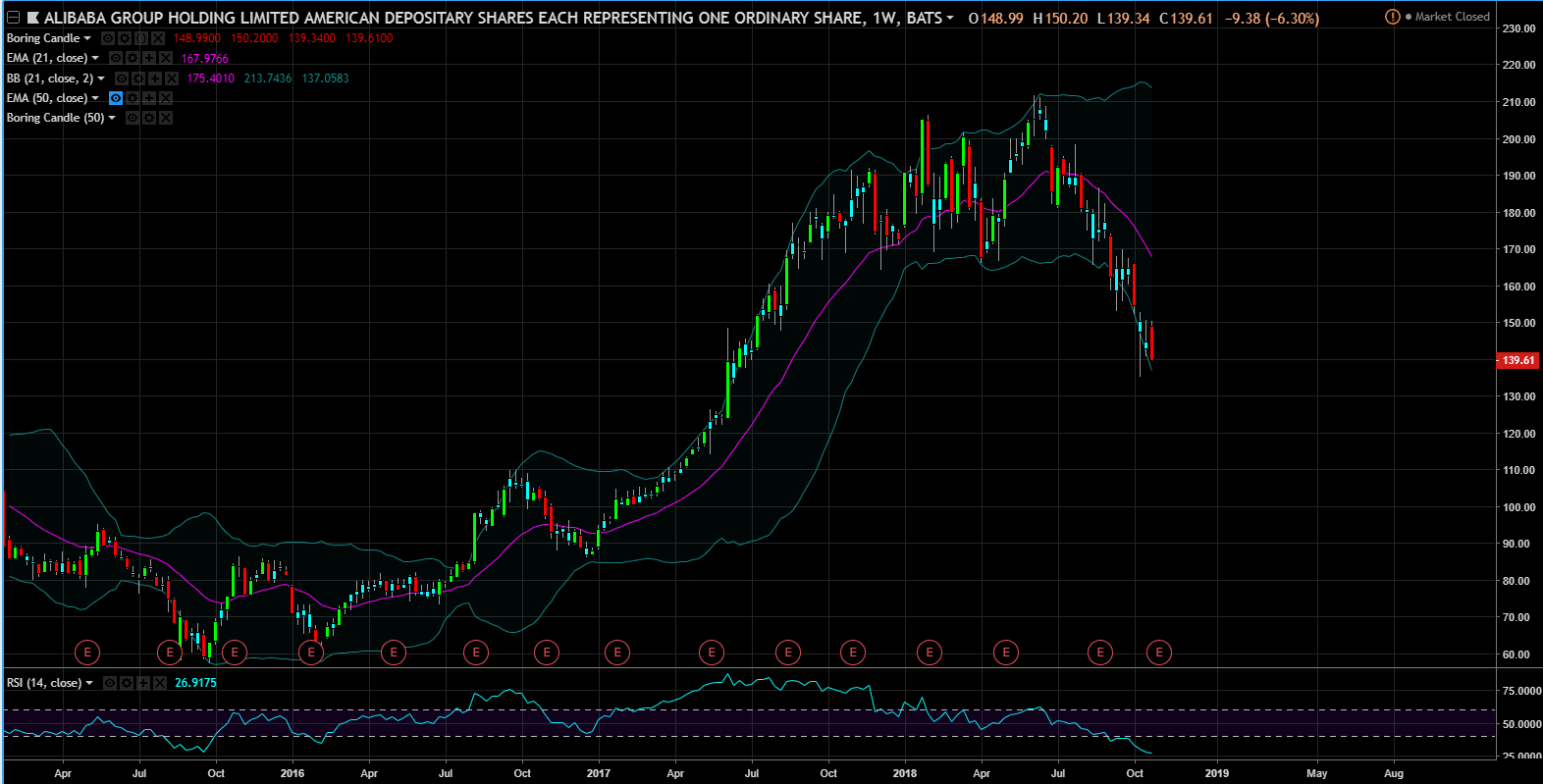The width and height of the screenshot is (1543, 784).
Task: Toggle RSI (14, close) visibility eye
Action: (x=110, y=683)
